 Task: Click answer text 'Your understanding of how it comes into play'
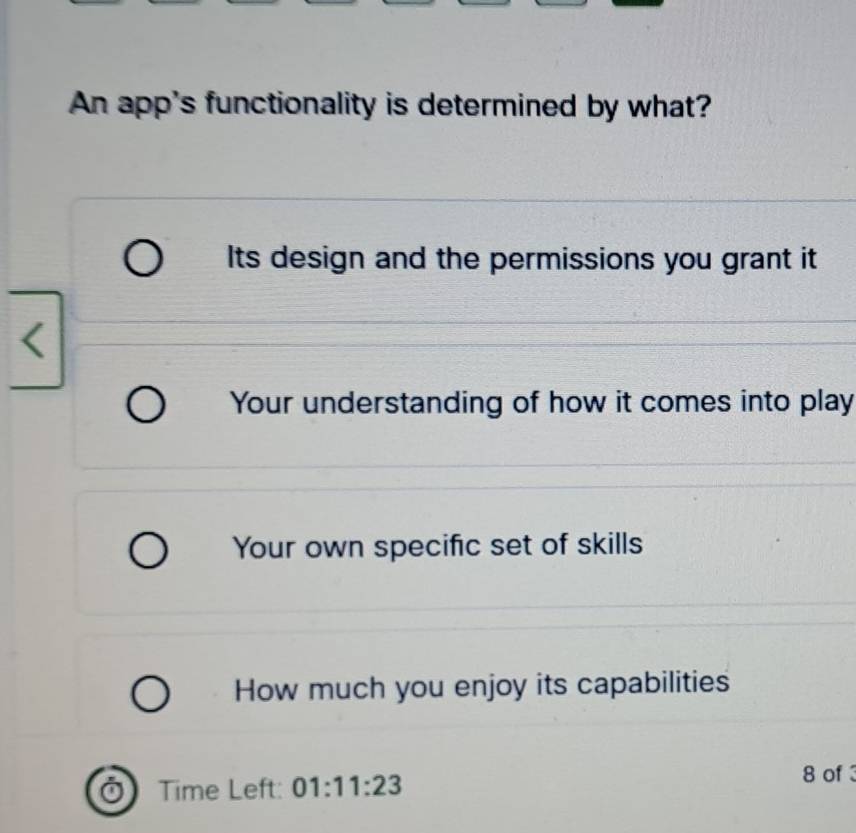point(540,403)
